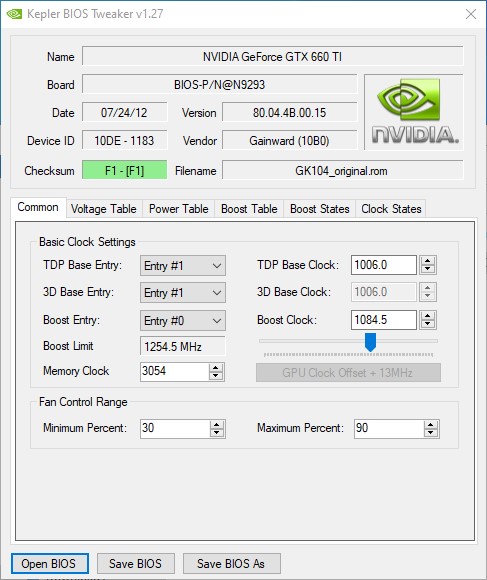Click the Device ID field 10DE - 1183
487x580 pixels.
pyautogui.click(x=124, y=141)
